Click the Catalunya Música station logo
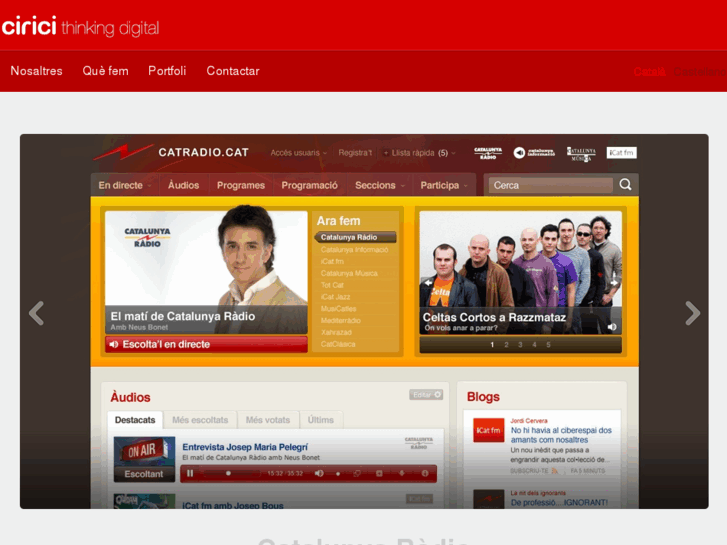 coord(581,154)
